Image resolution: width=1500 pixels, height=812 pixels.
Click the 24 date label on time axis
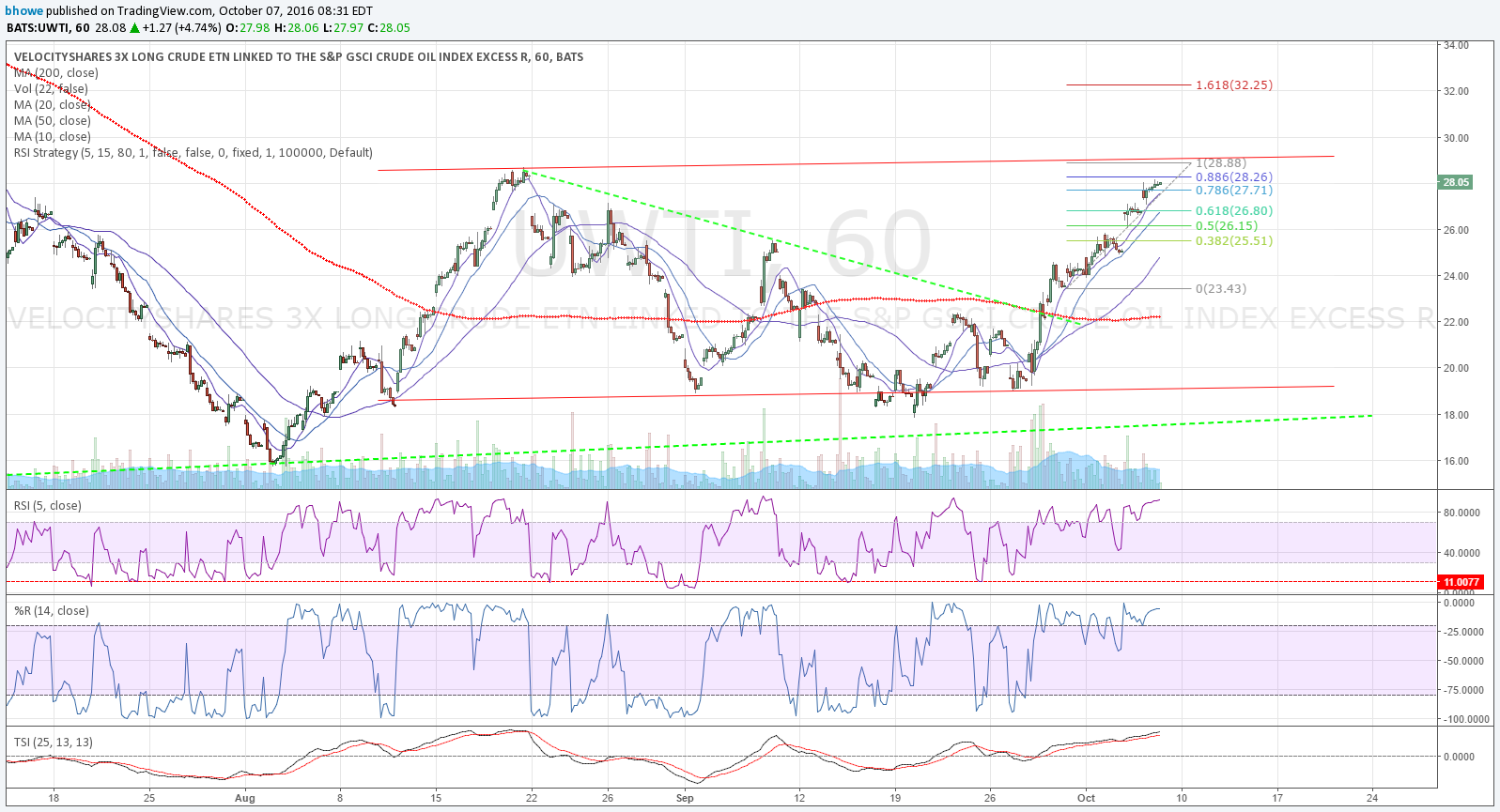pyautogui.click(x=1373, y=799)
